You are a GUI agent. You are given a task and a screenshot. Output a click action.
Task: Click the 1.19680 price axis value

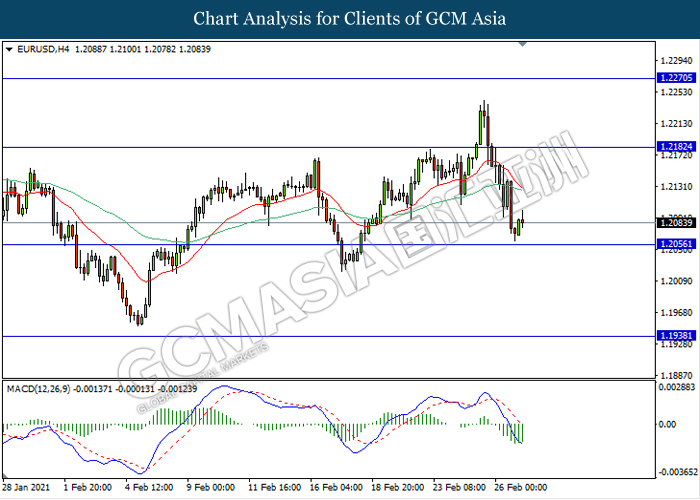click(x=676, y=313)
